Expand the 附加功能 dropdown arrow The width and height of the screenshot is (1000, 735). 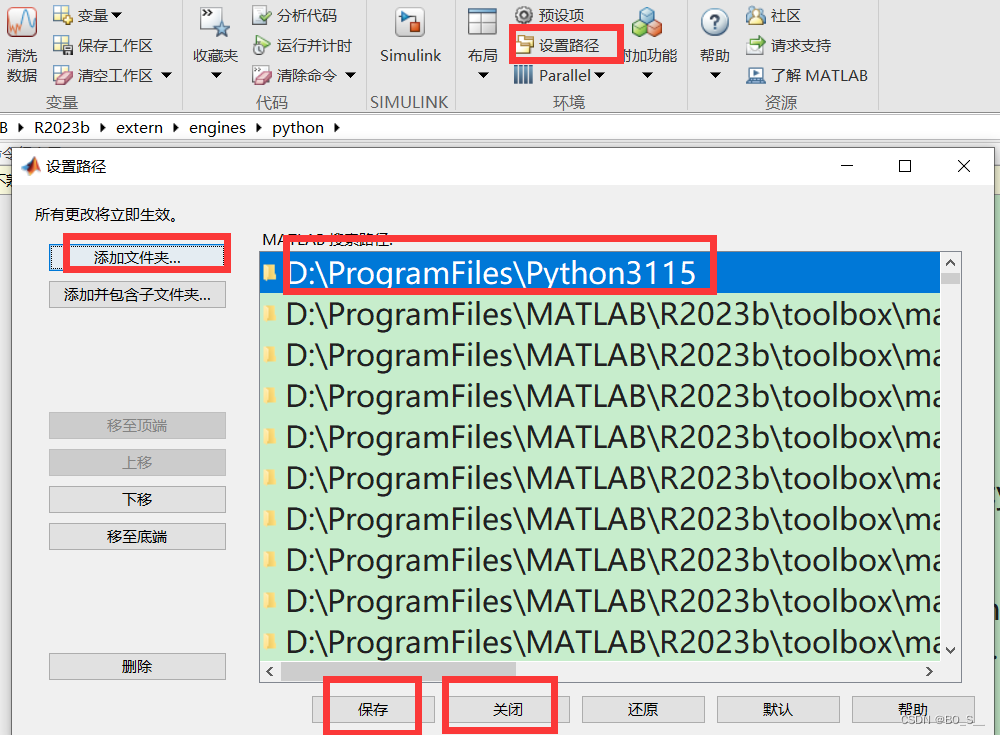pos(647,75)
